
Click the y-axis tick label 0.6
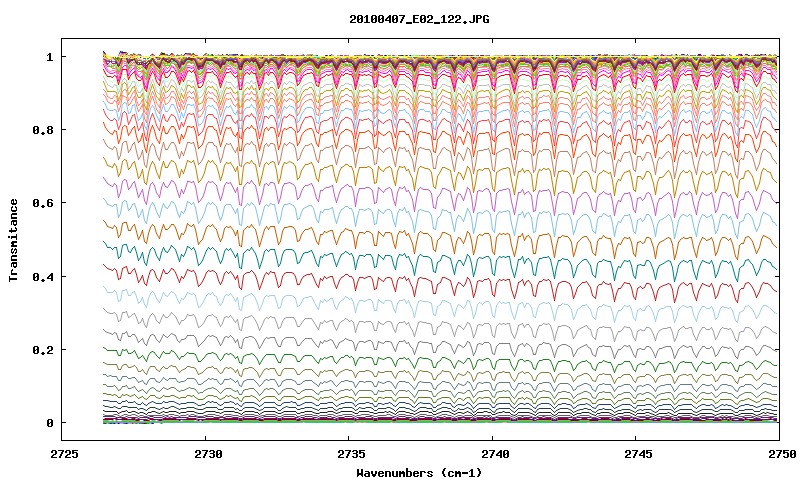[x=43, y=203]
